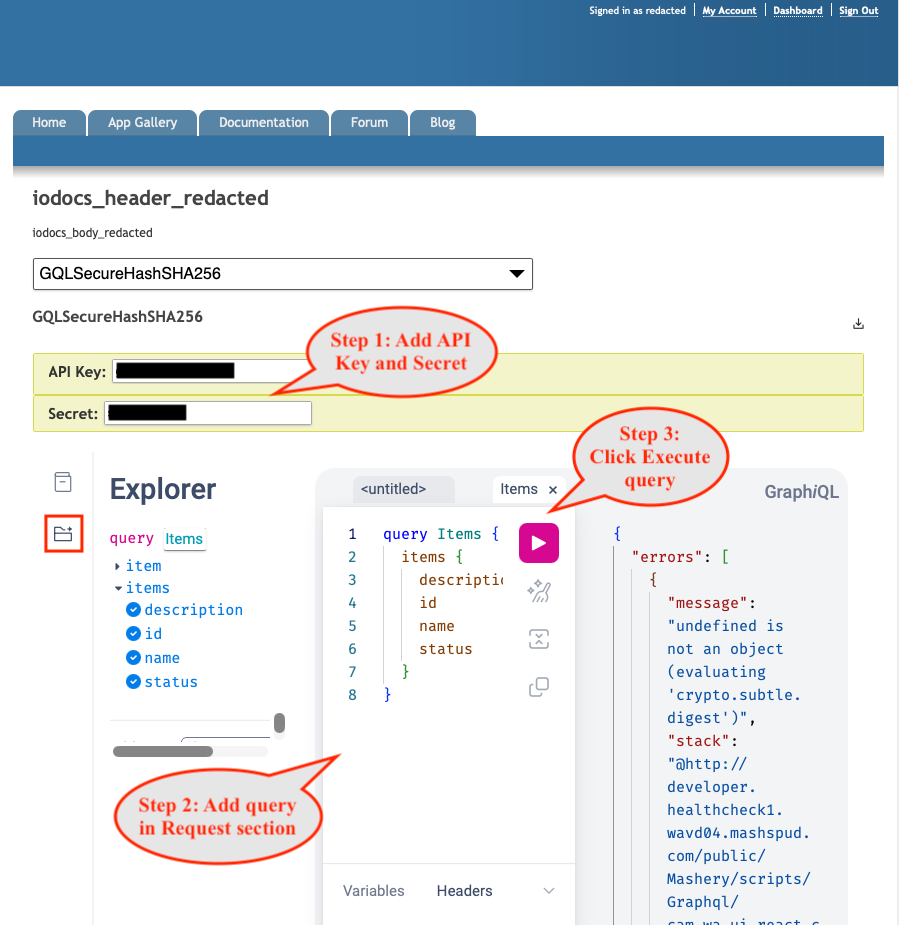
Task: Uncheck the status field checkbox
Action: point(133,682)
